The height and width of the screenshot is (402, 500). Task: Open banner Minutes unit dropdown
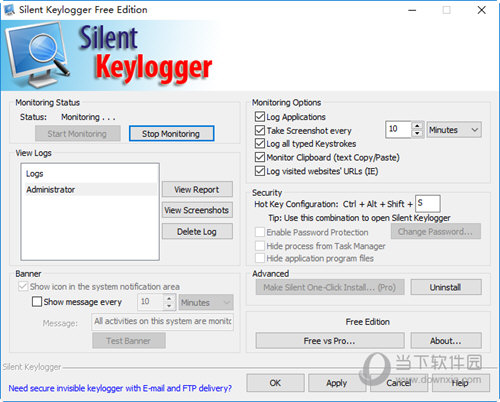click(206, 303)
